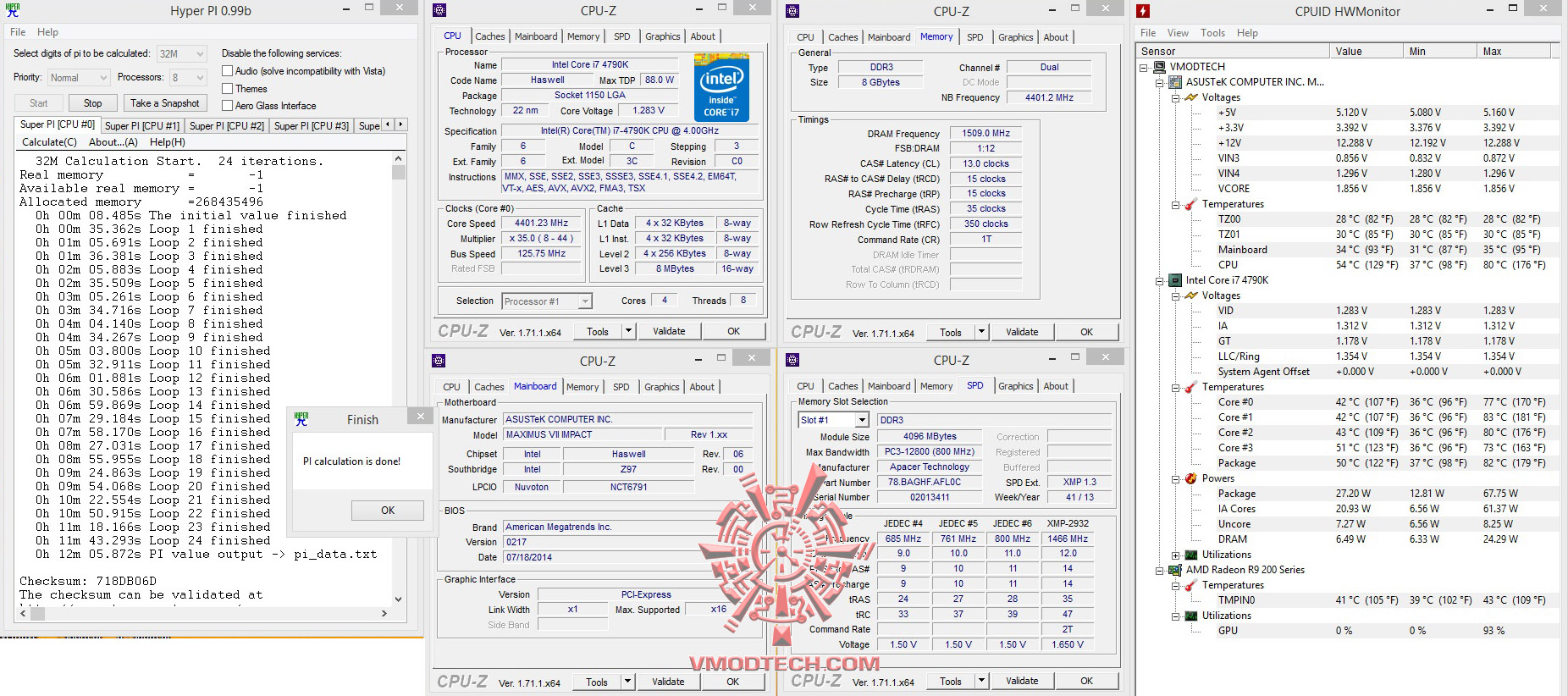
Task: Collapse the Intel Core i7 4790K node
Action: click(x=1159, y=280)
